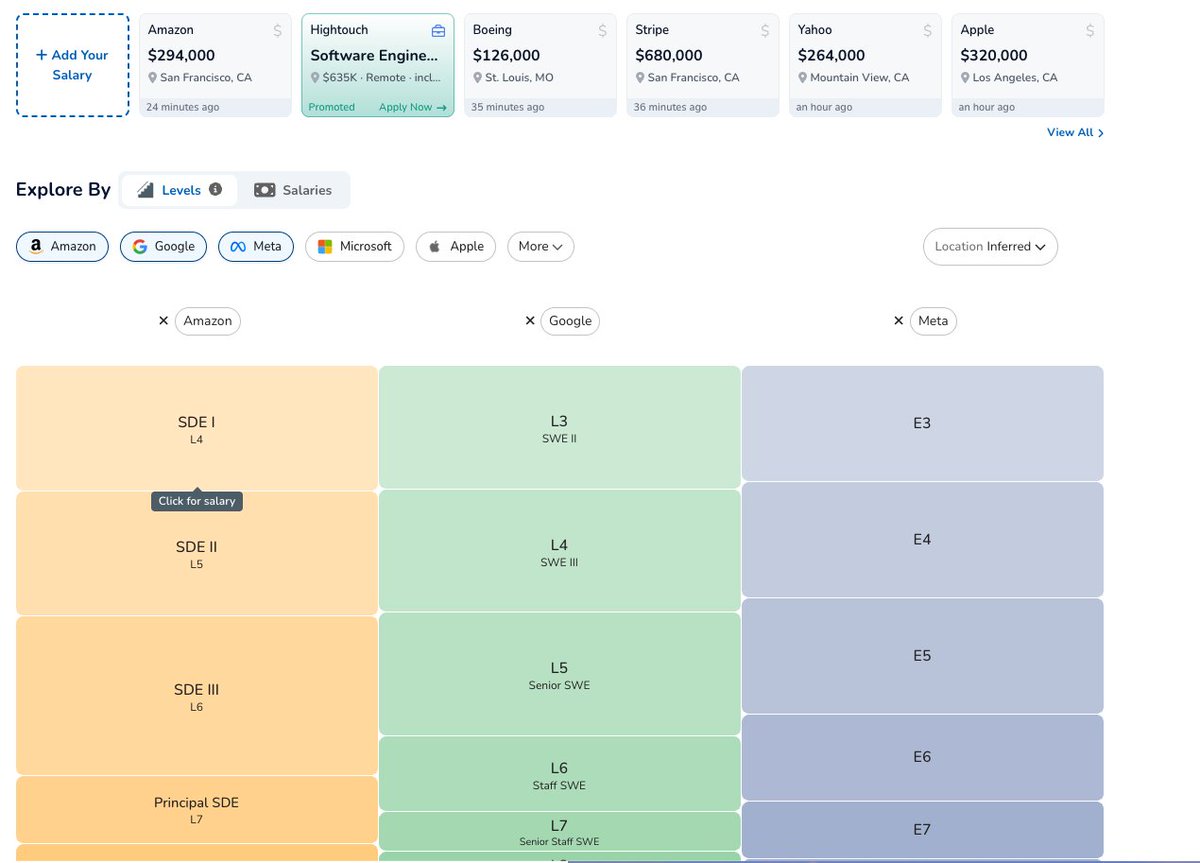Click the dollar icon on Stripe salary card

[x=765, y=31]
